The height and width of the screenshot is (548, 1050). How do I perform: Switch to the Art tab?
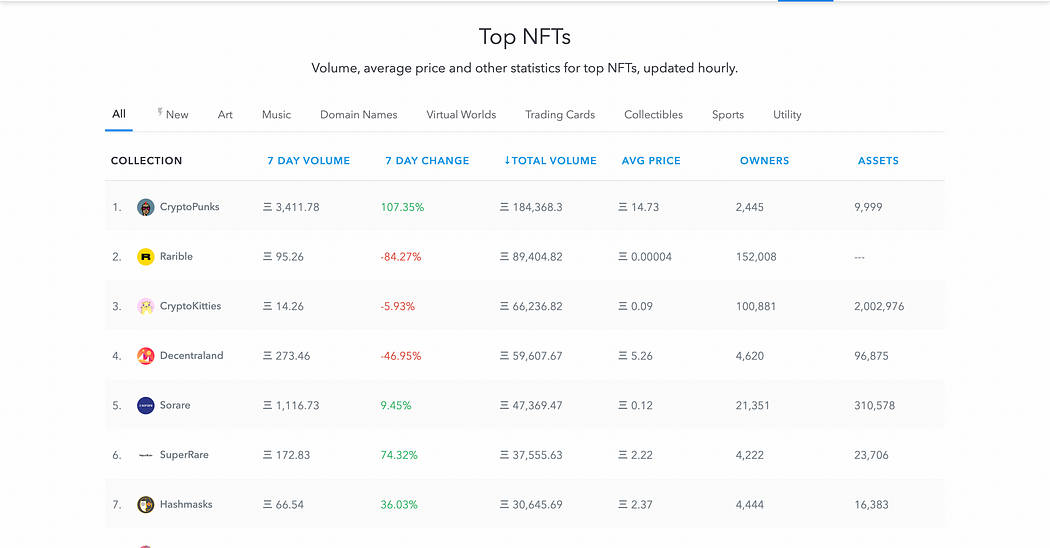click(x=225, y=115)
